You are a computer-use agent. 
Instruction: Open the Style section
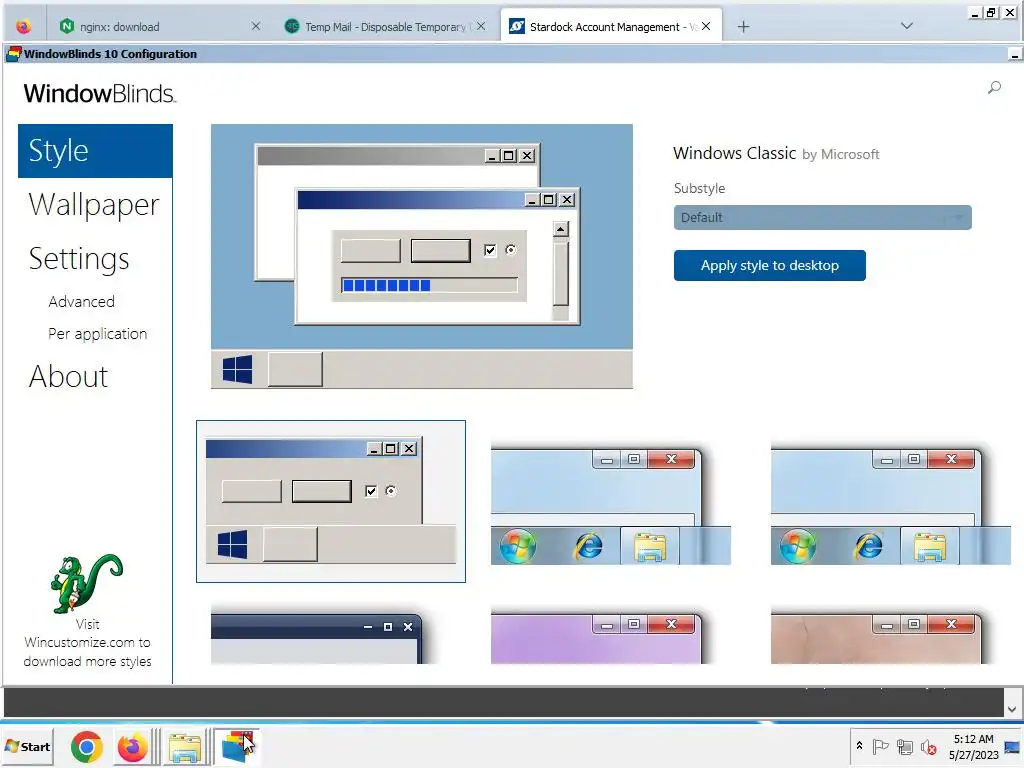coord(95,151)
